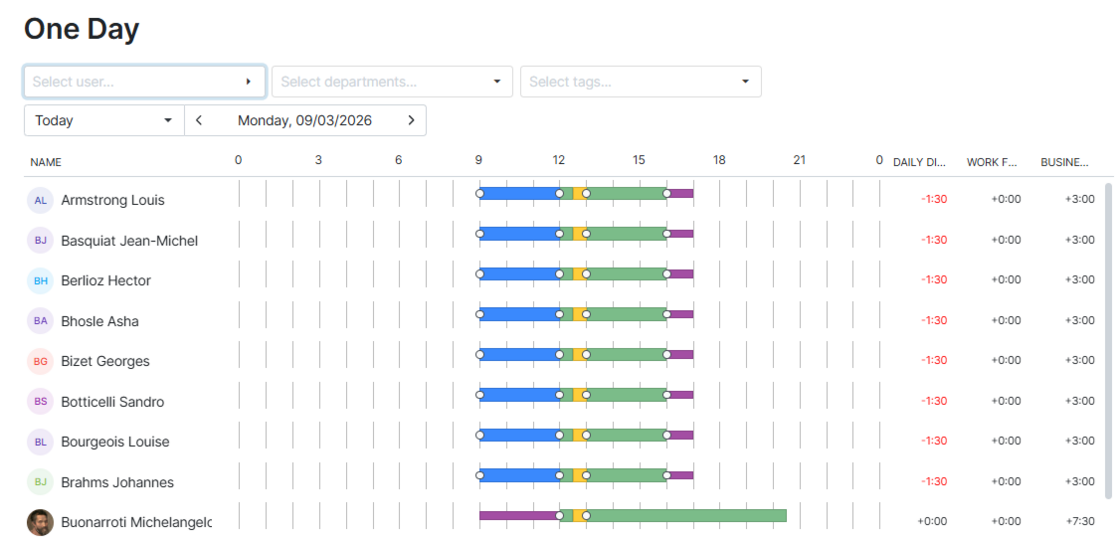Click Bizet Georges +0:00 work value
The image size is (1120, 538).
[x=1006, y=361]
